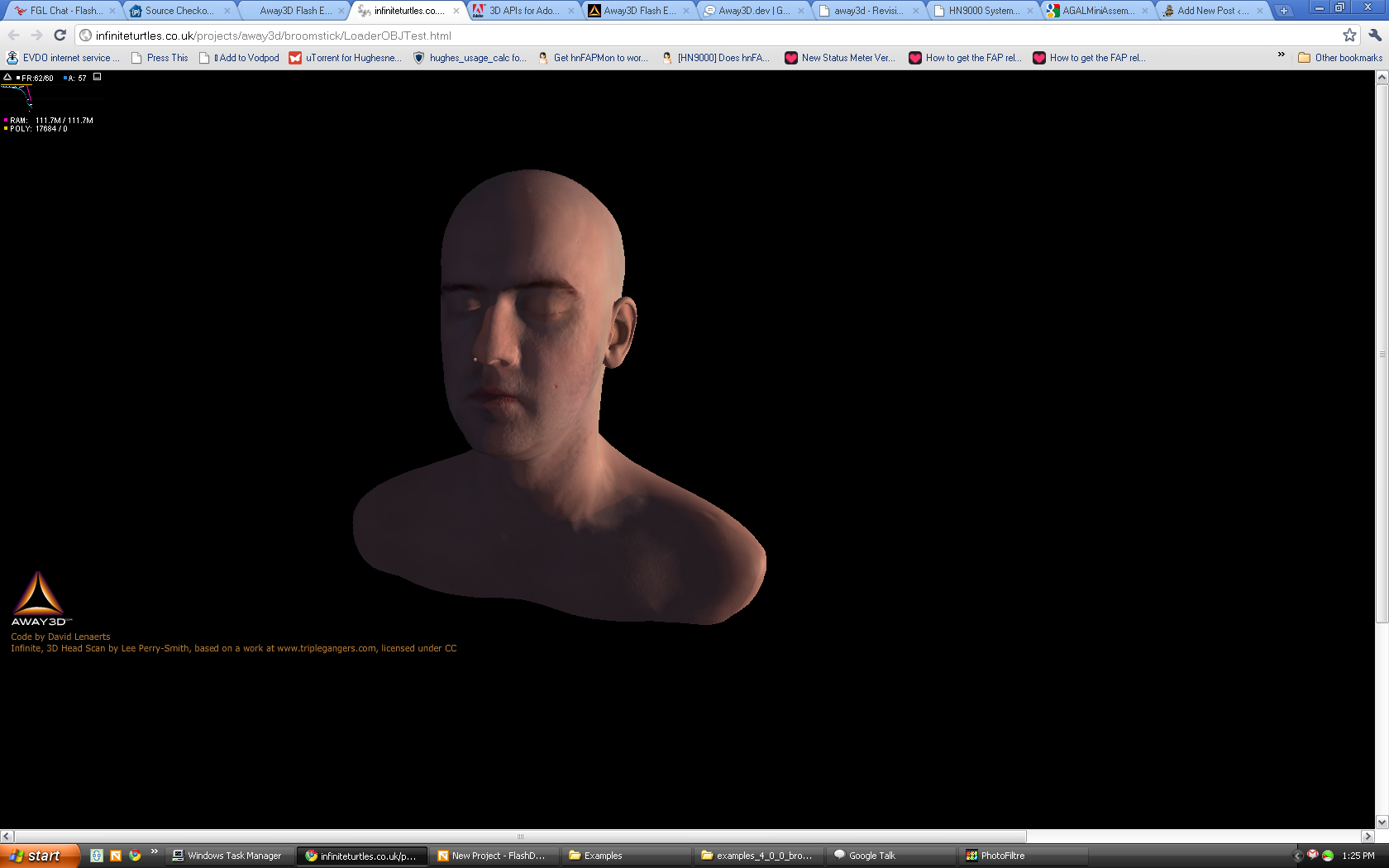Image resolution: width=1389 pixels, height=868 pixels.
Task: Click the horizontal scrollbar thumb
Action: click(520, 837)
